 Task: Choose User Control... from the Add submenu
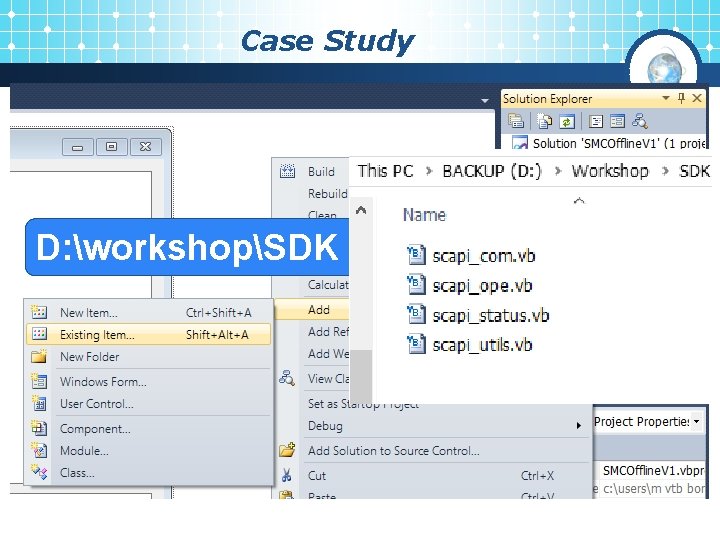tap(148, 404)
